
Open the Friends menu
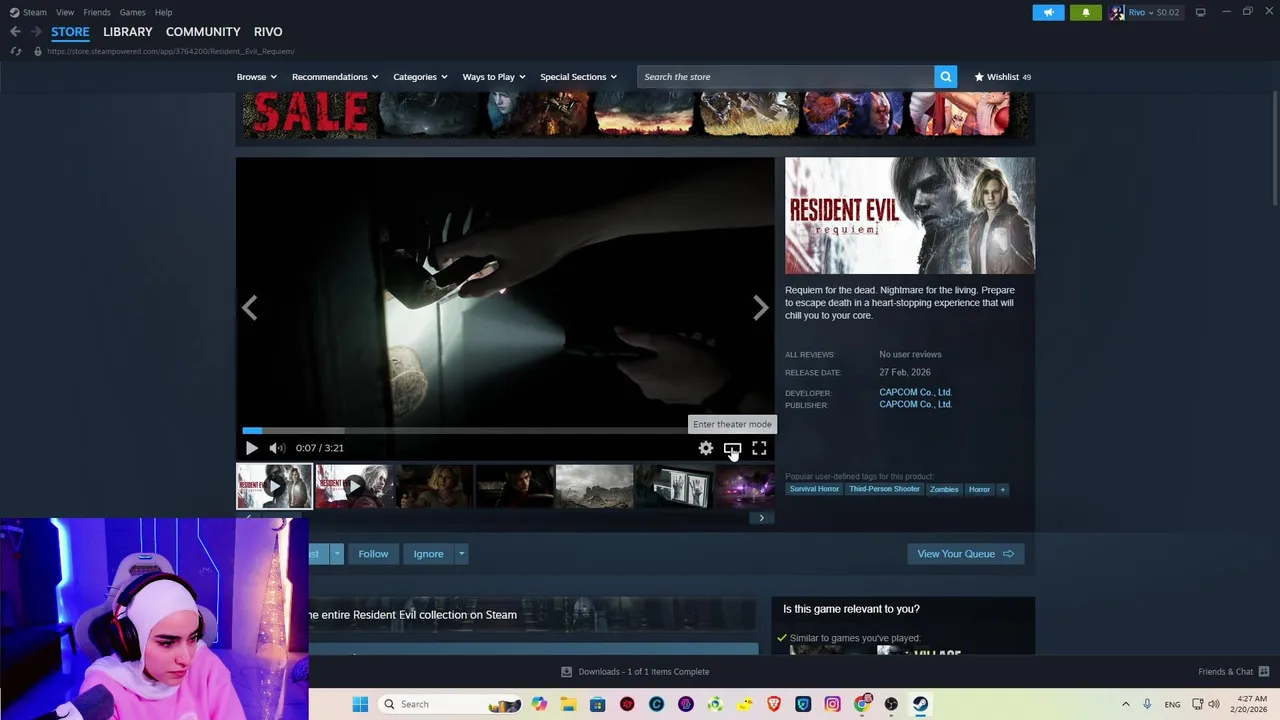(97, 12)
